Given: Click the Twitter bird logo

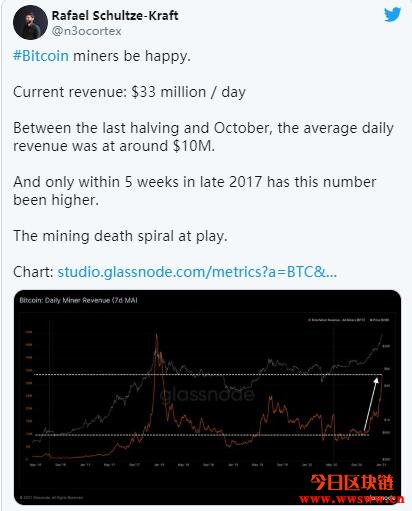Looking at the screenshot, I should [392, 15].
